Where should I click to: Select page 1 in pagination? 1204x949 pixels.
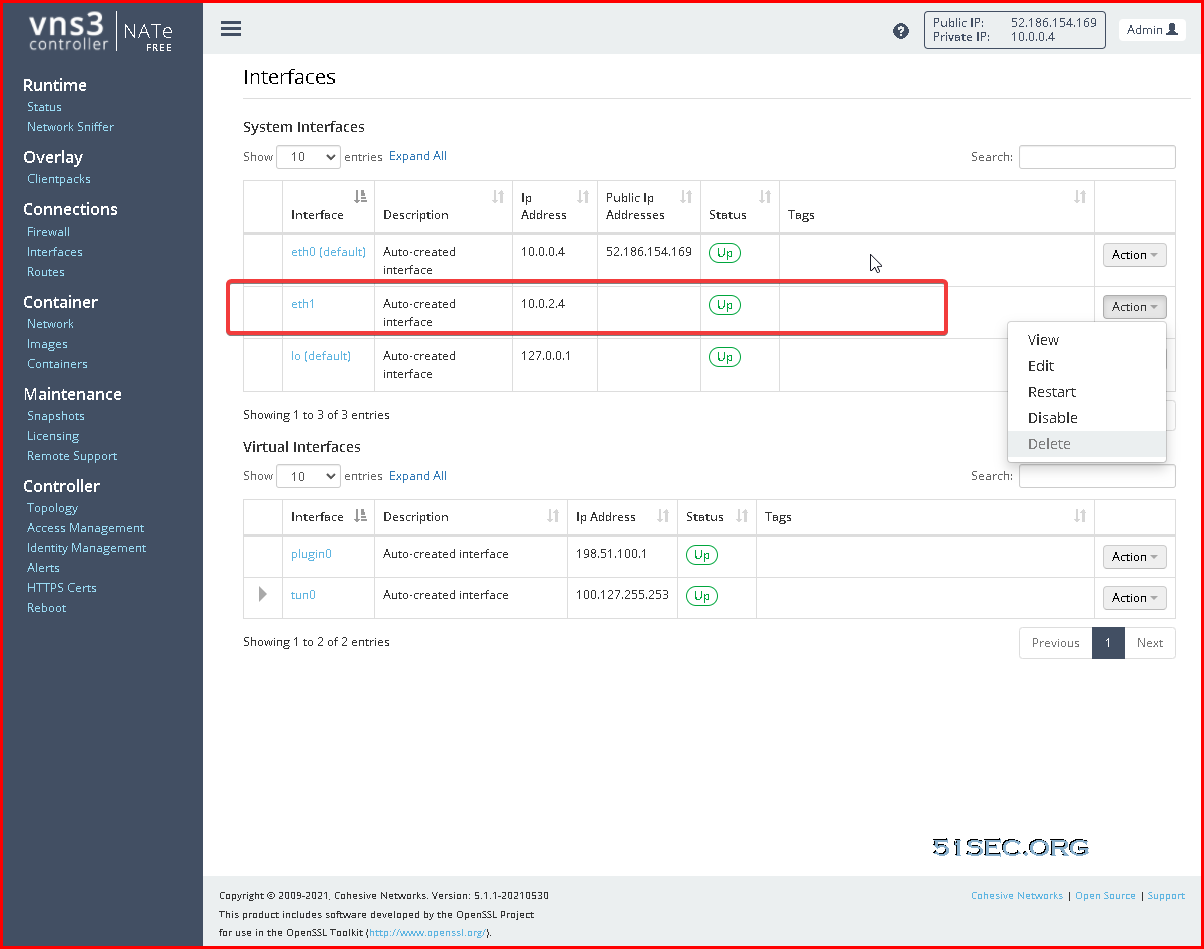click(1108, 643)
